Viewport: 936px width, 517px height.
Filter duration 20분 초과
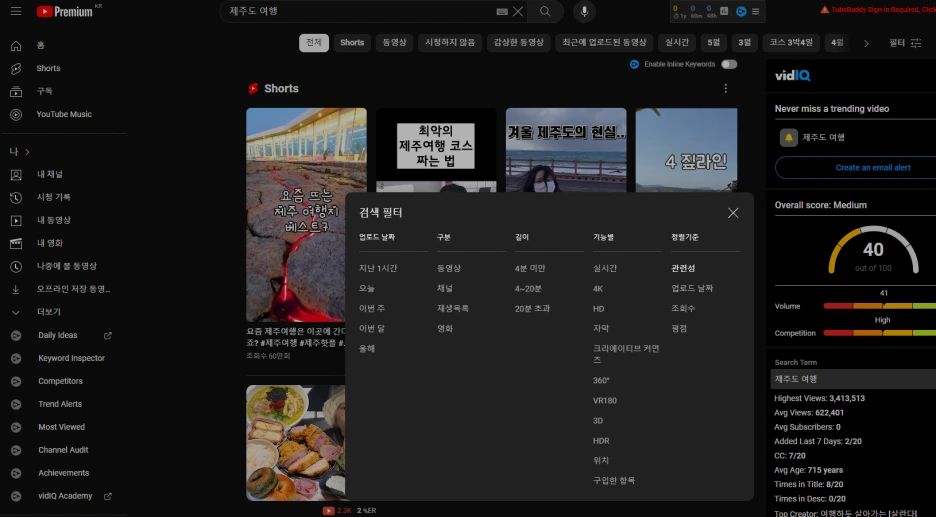point(532,309)
